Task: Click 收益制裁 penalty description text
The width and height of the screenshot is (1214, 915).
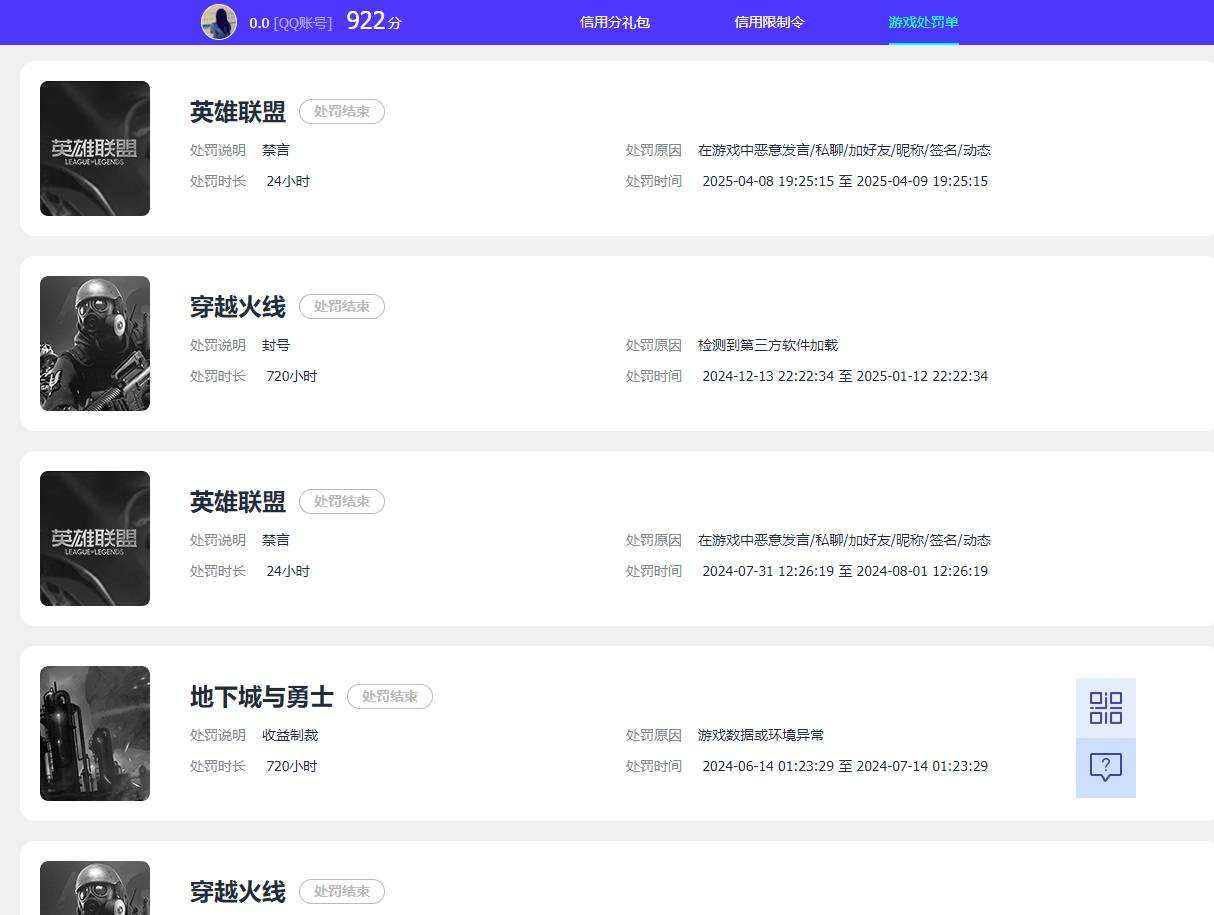Action: (290, 735)
